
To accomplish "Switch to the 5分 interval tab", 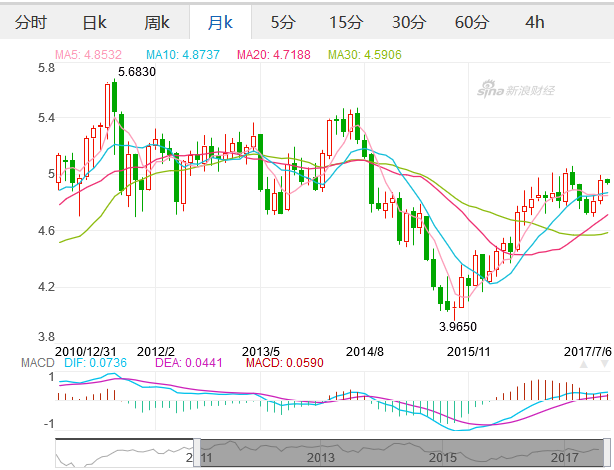I will (x=283, y=22).
